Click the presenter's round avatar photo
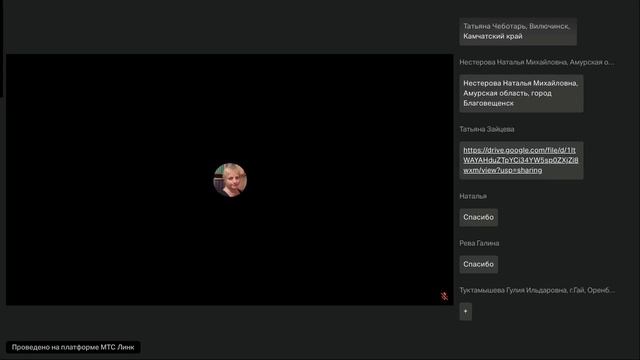This screenshot has height=360, width=640. click(x=230, y=180)
